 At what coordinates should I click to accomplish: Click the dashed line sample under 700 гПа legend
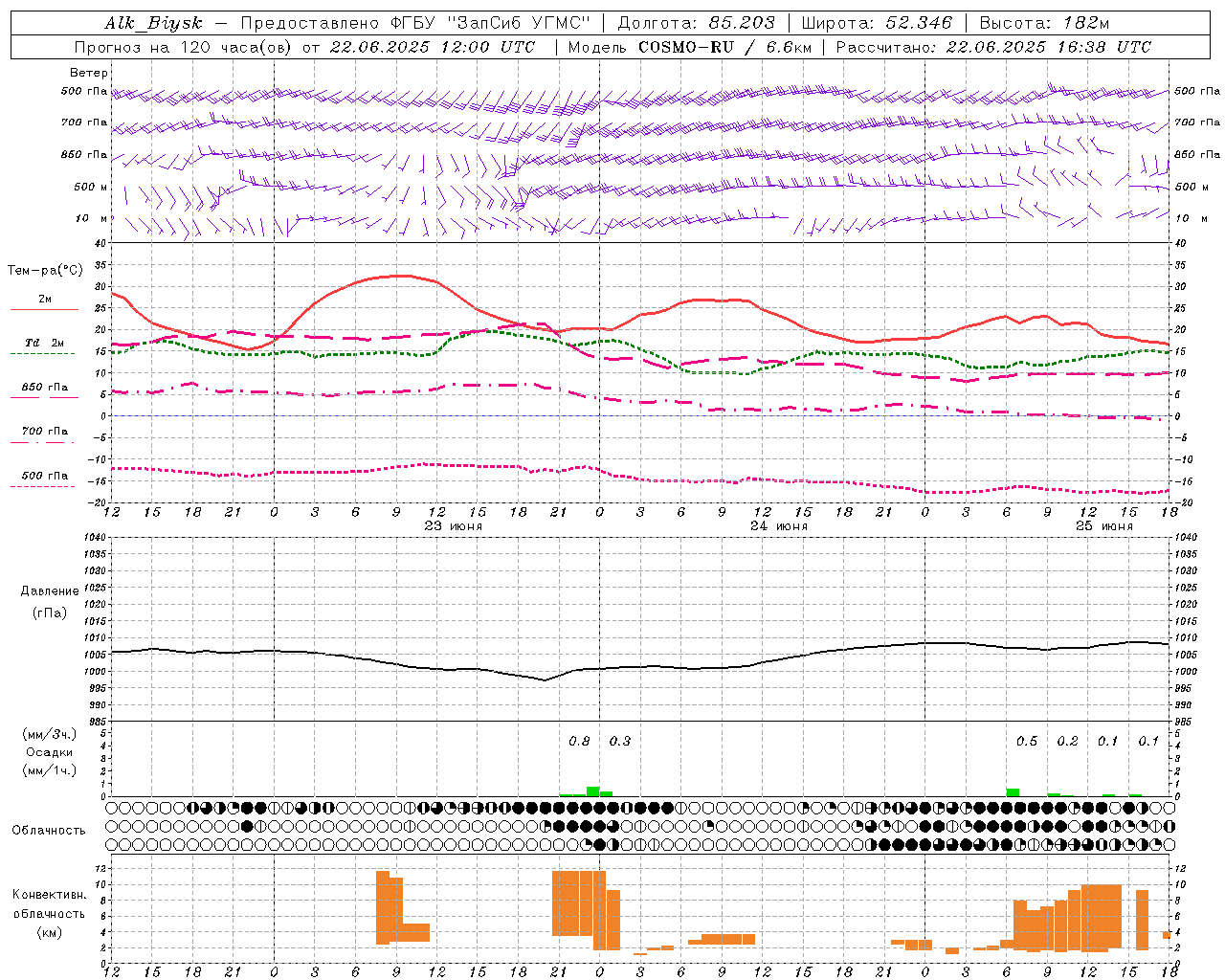[x=42, y=442]
